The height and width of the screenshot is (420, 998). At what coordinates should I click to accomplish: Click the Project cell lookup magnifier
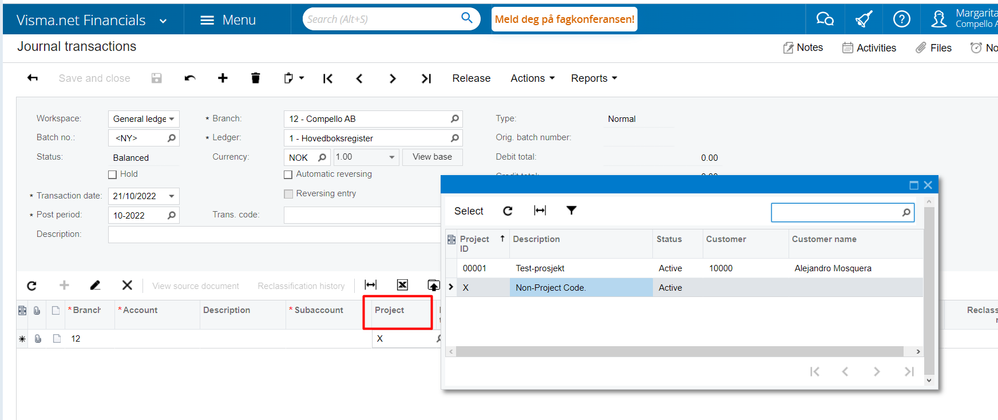coord(439,340)
